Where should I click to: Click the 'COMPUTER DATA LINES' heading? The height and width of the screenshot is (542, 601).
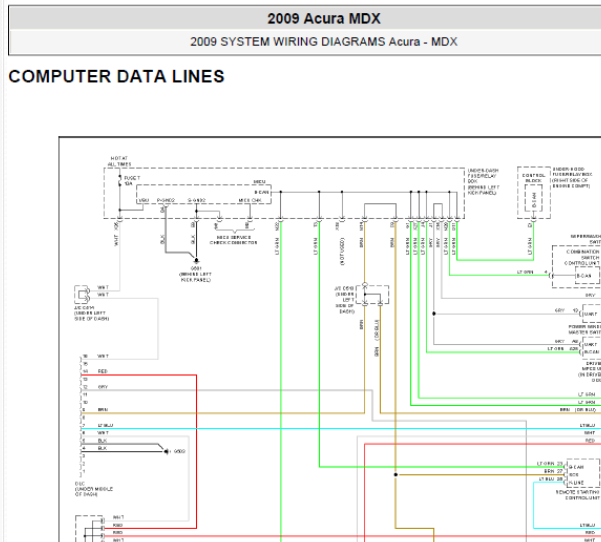coord(117,76)
